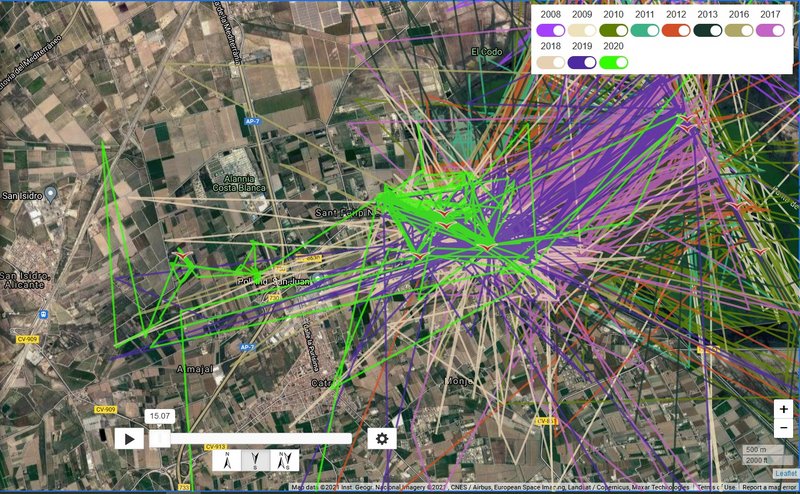Toggle the 2012 tracks switch
Screen dimensions: 800x494
(x=676, y=31)
